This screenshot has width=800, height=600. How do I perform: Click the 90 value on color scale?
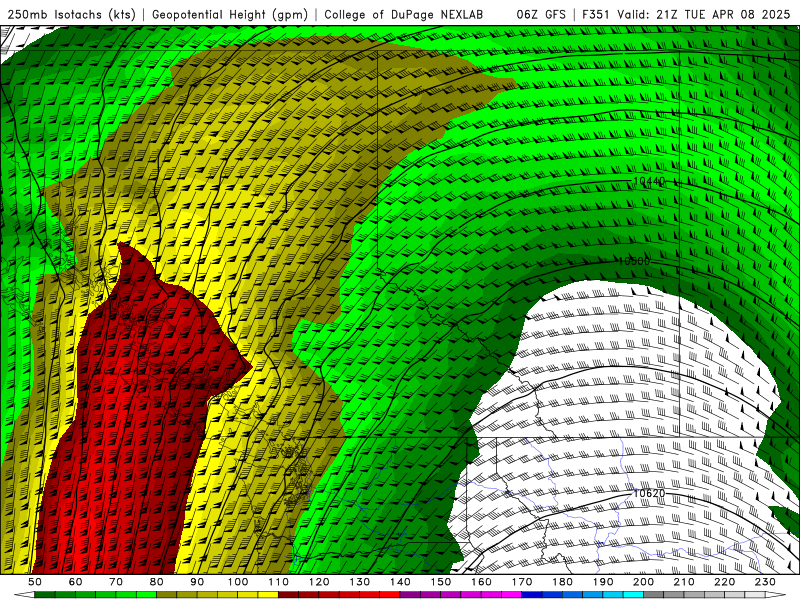coord(197,582)
